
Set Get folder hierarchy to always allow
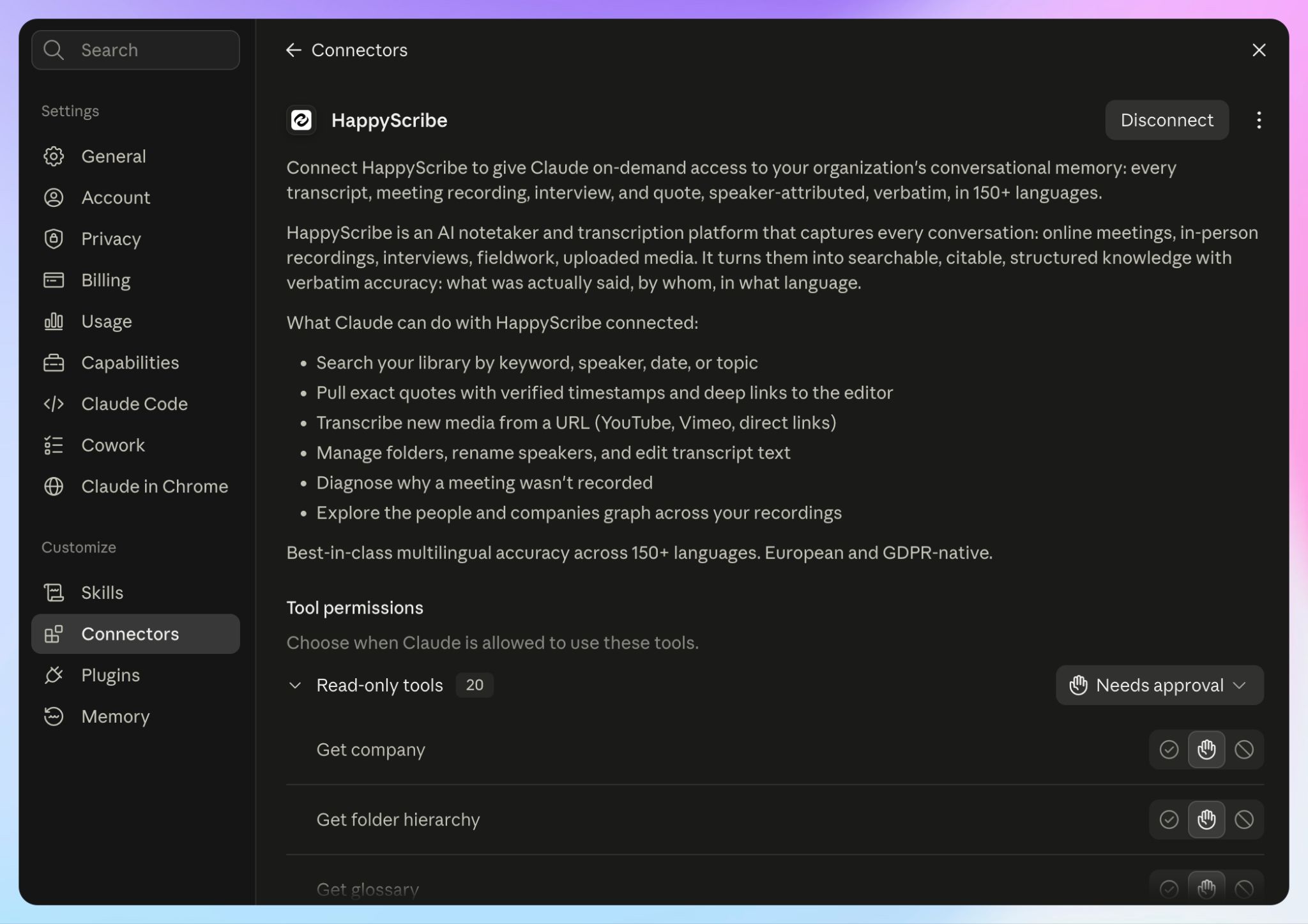[1169, 819]
